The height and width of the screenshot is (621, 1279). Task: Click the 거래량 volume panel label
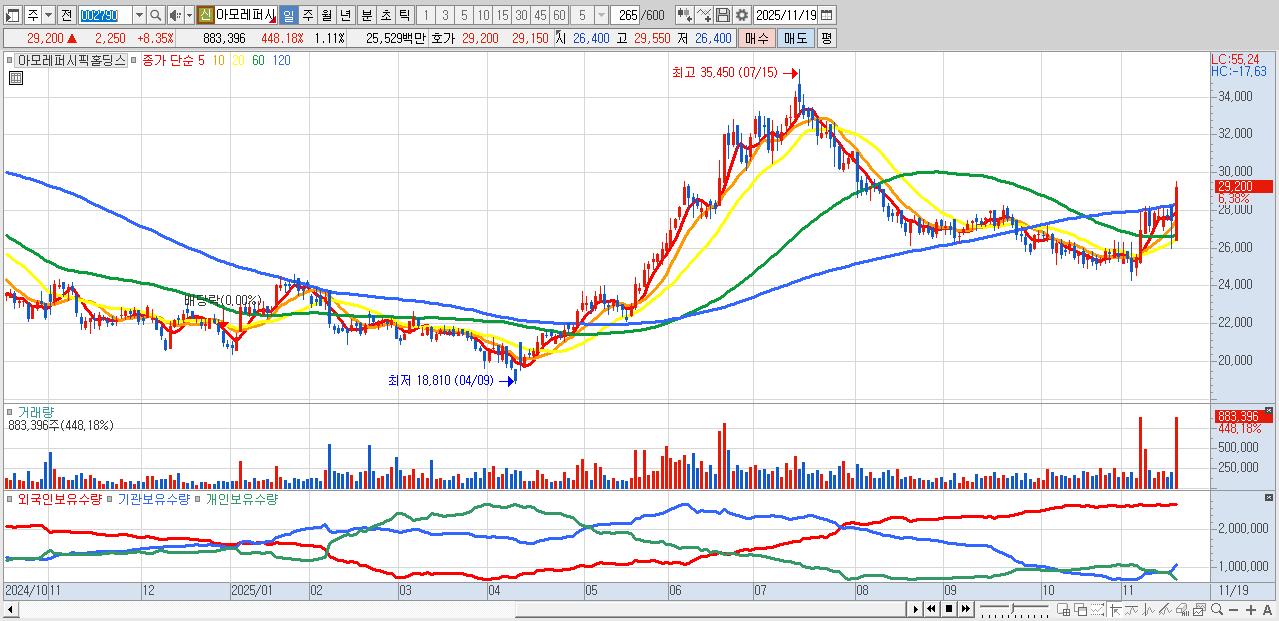click(x=35, y=411)
